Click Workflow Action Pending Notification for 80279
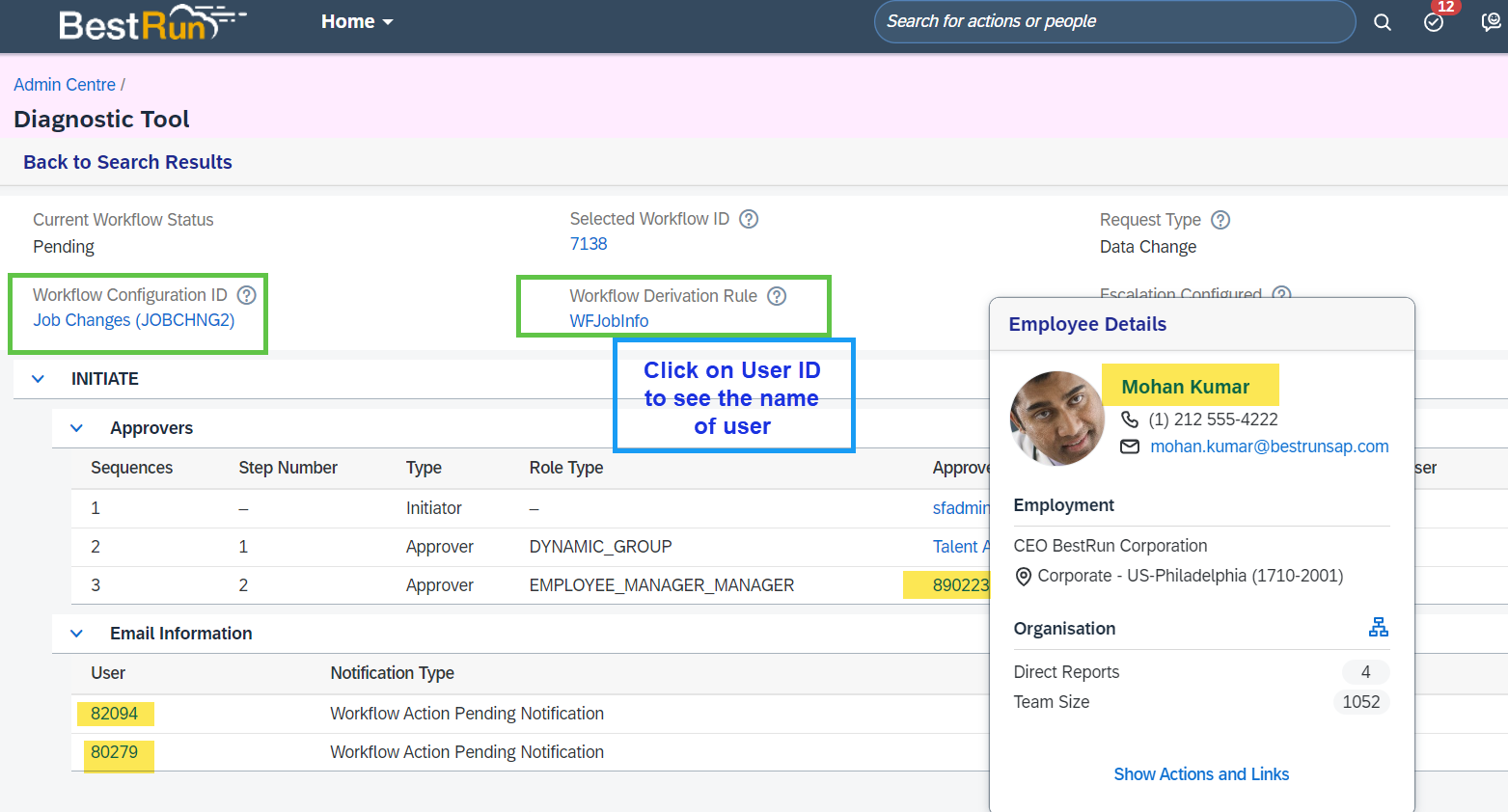This screenshot has height=812, width=1508. [x=467, y=752]
